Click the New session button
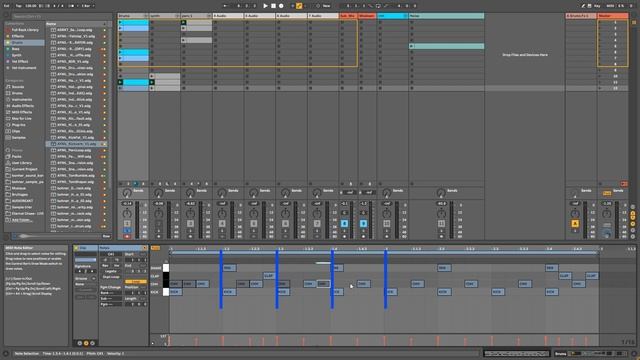Screen dimensions: 640x360 [x=326, y=6]
